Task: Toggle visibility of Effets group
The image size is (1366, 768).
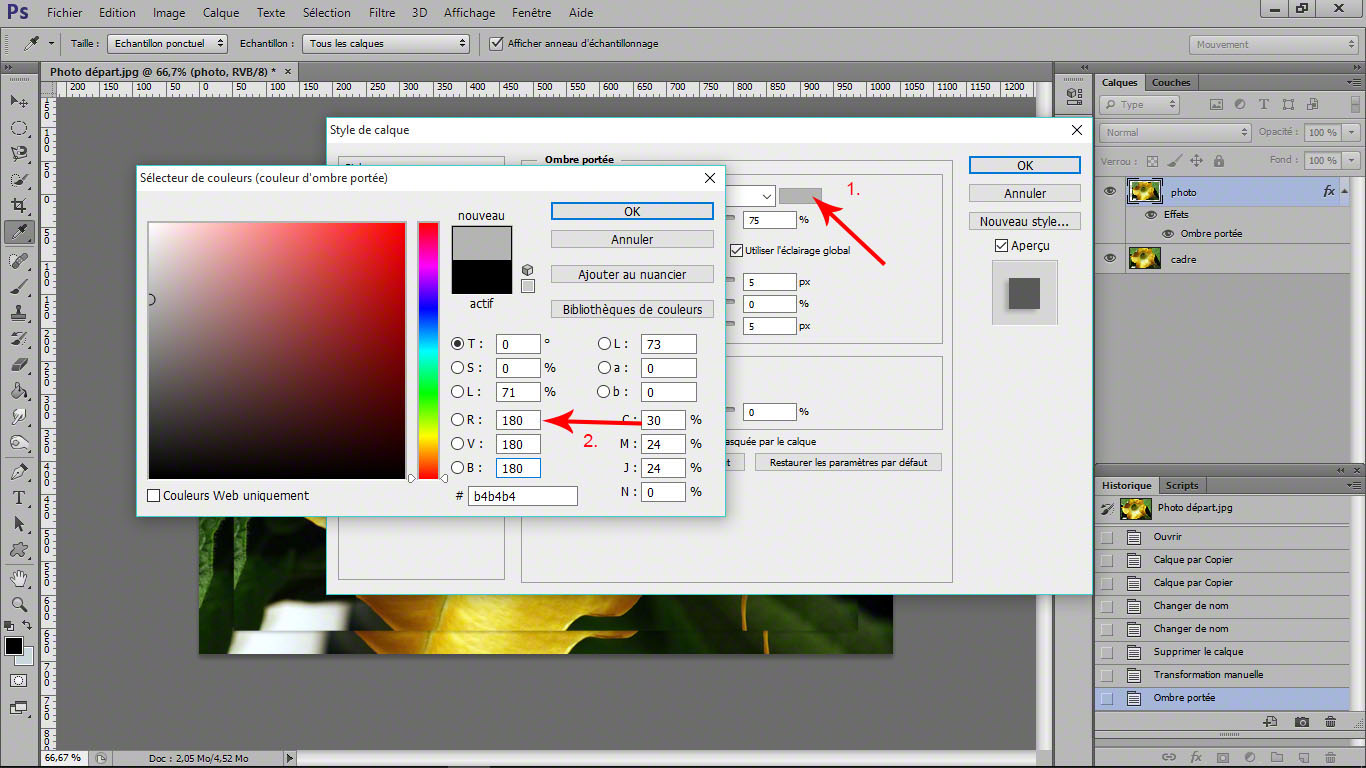Action: click(1150, 214)
